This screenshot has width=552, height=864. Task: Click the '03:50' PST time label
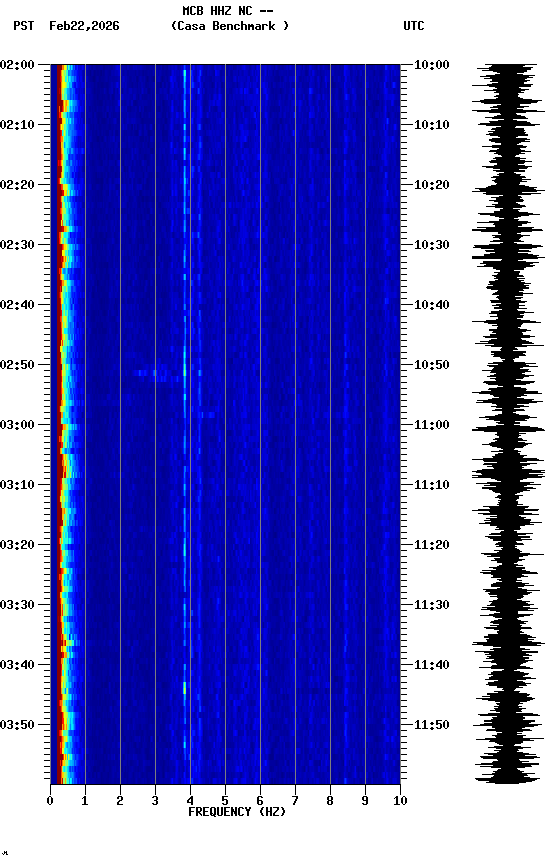tap(17, 725)
